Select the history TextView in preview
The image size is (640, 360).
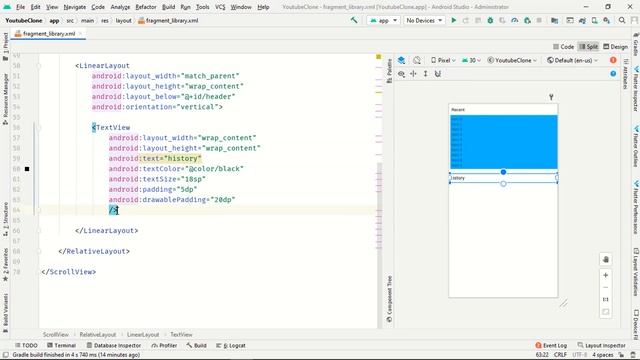pyautogui.click(x=503, y=178)
